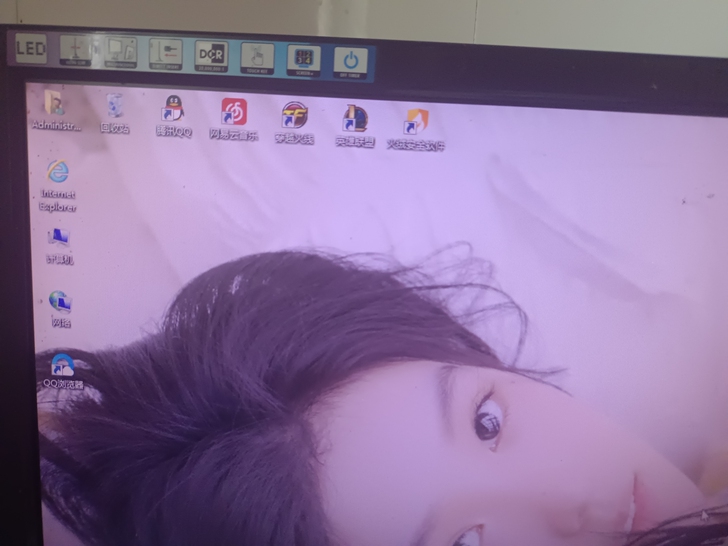
Task: Select monitor-with-music-note icon in OSD bar
Action: point(121,50)
